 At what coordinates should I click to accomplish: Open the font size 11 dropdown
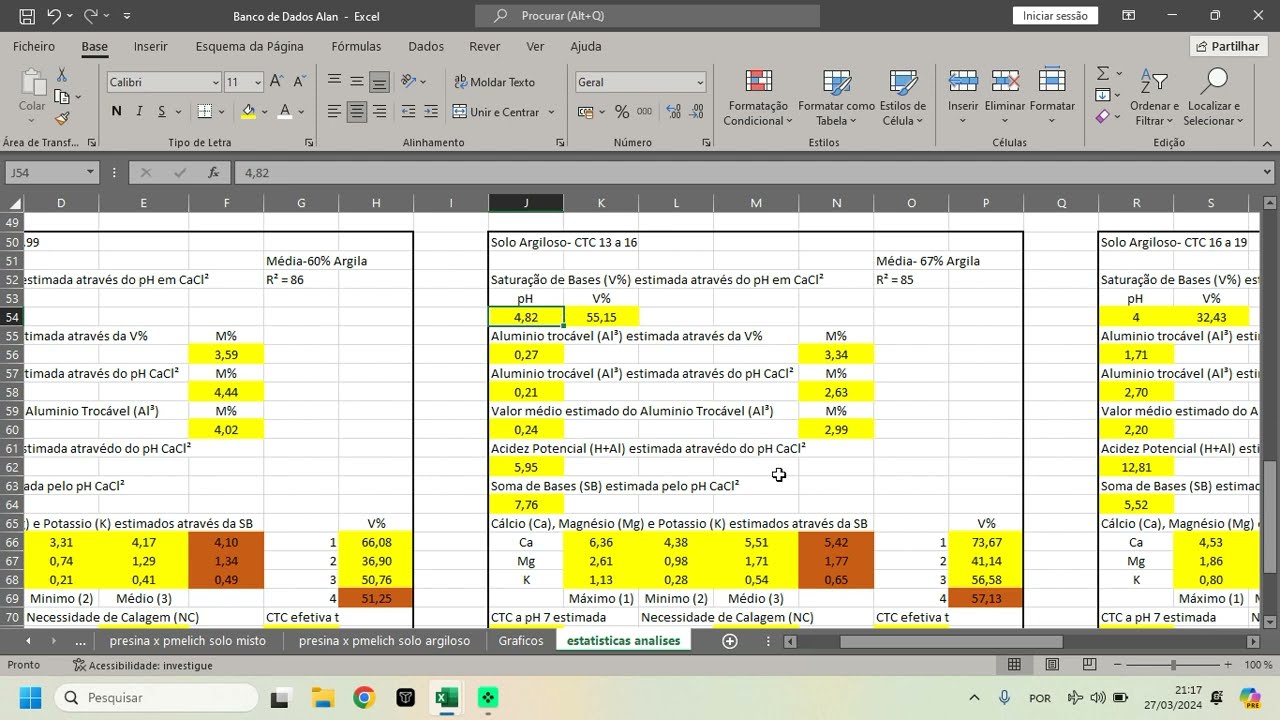pyautogui.click(x=258, y=82)
